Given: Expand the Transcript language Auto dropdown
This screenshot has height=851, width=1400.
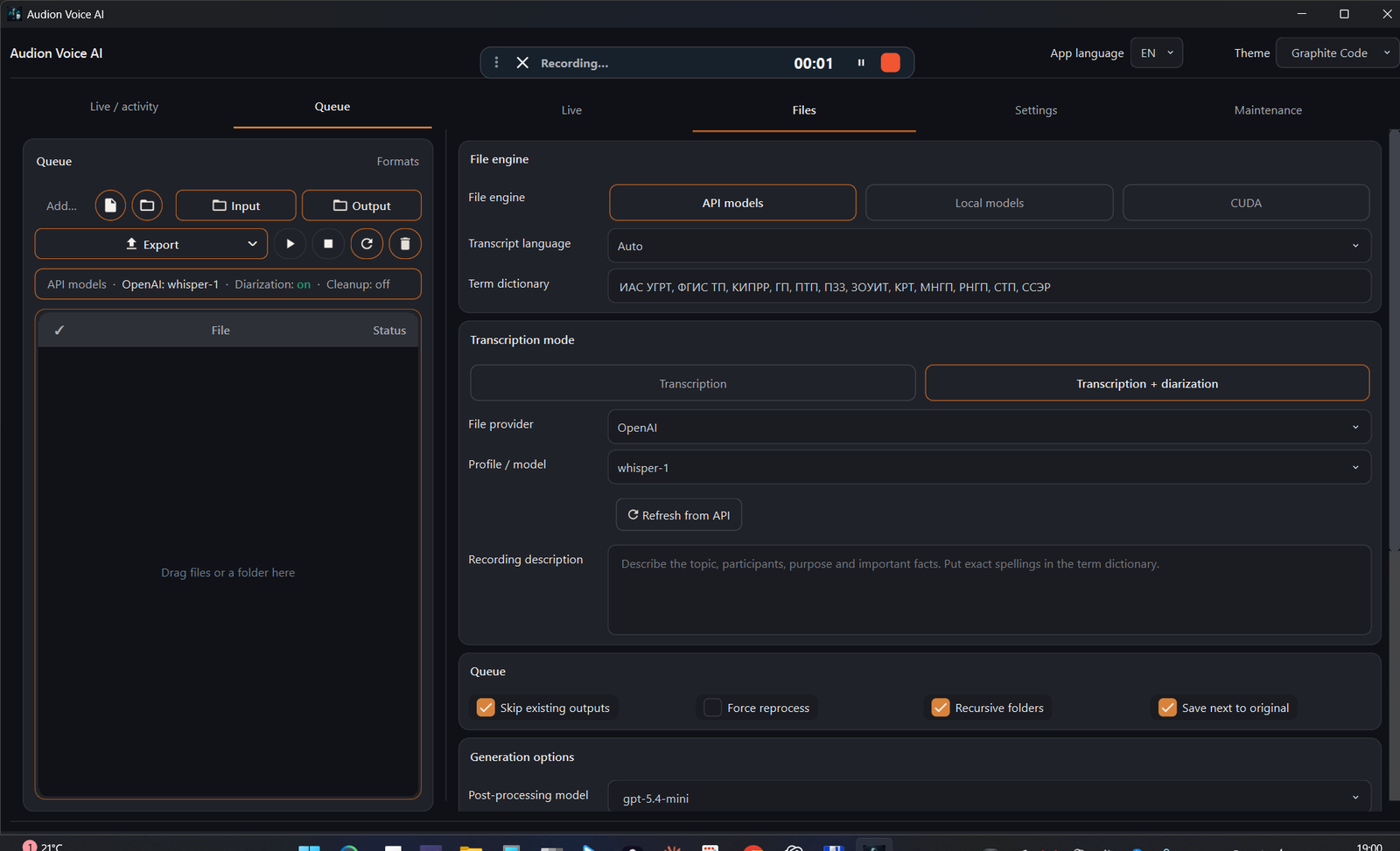Looking at the screenshot, I should point(989,246).
